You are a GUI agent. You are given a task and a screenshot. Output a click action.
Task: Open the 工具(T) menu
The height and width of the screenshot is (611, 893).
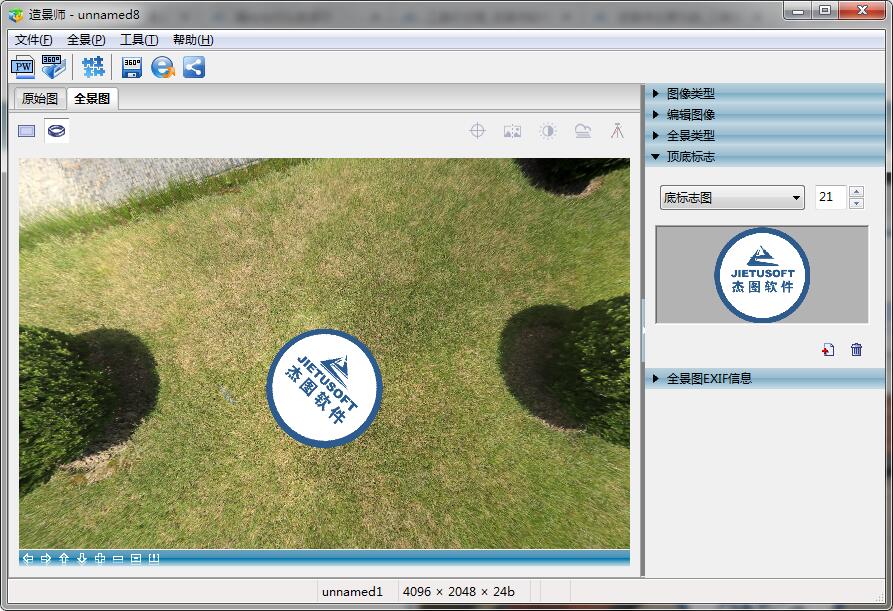click(x=139, y=40)
